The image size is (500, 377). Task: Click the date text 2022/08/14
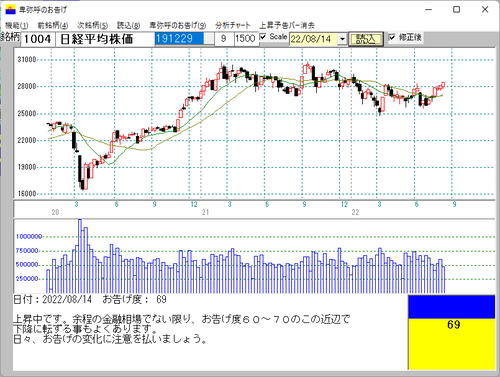tap(67, 299)
